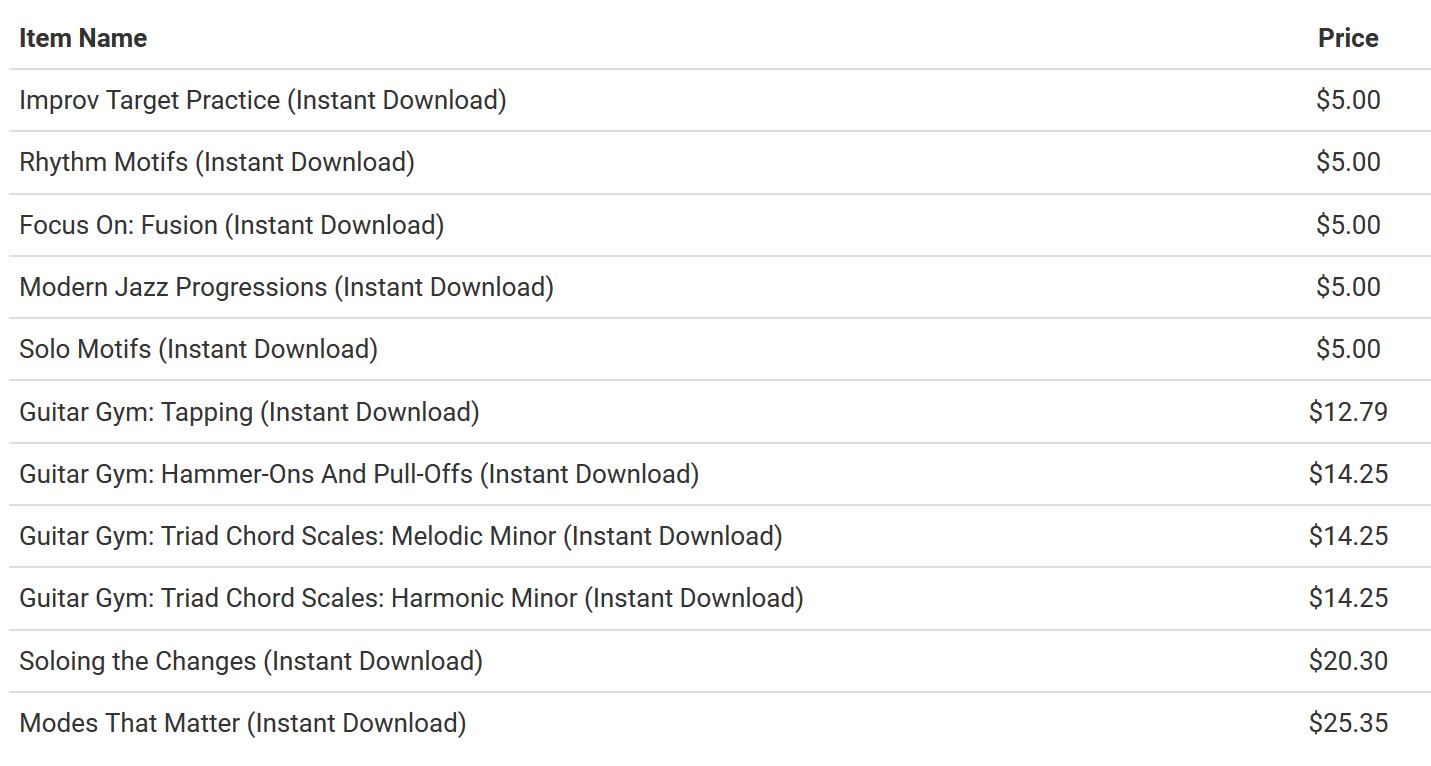Click the $25.35 price value

[1347, 723]
